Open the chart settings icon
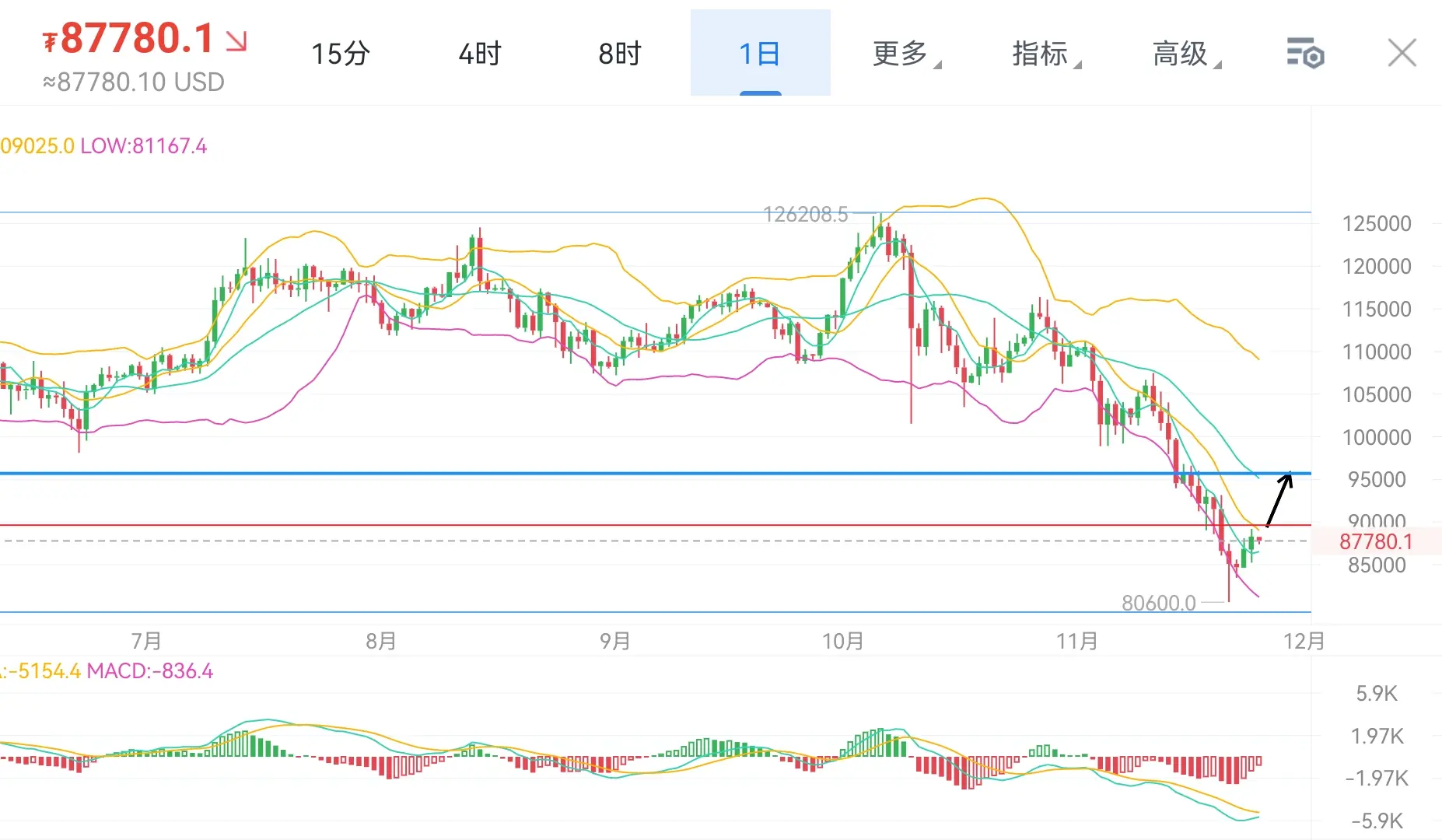 pos(1305,53)
